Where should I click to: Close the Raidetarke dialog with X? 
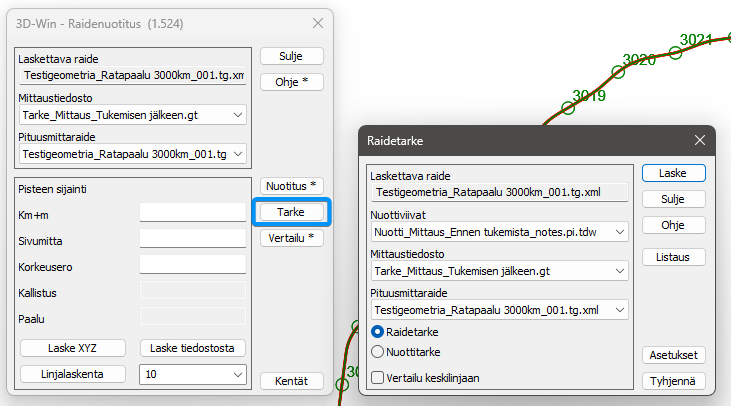pyautogui.click(x=700, y=141)
